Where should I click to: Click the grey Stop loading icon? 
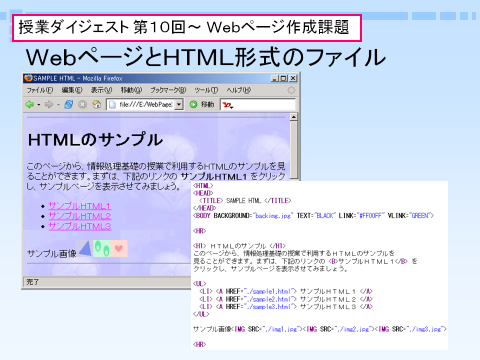82,104
